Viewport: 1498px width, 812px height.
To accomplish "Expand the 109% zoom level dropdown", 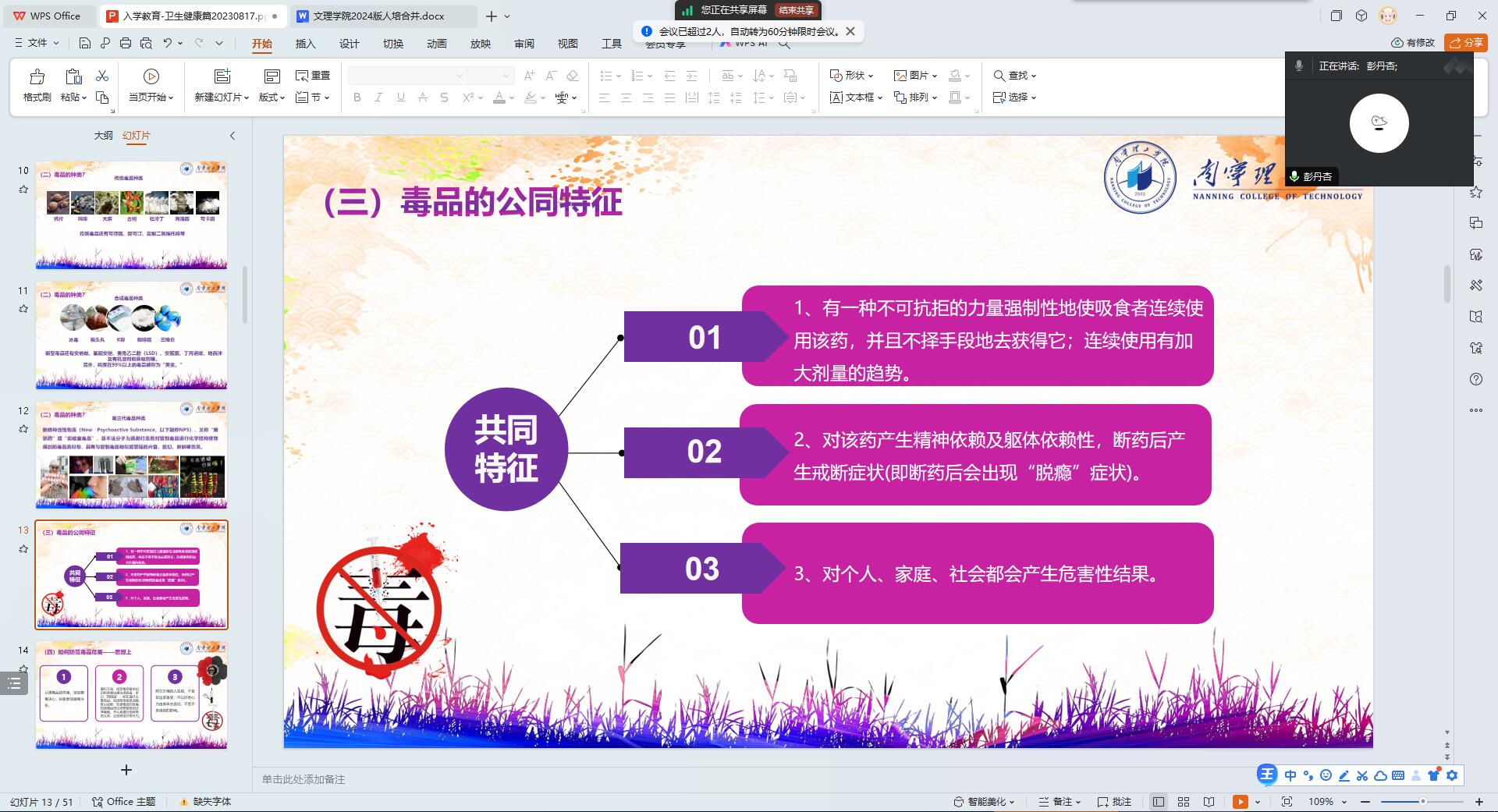I will [1344, 801].
